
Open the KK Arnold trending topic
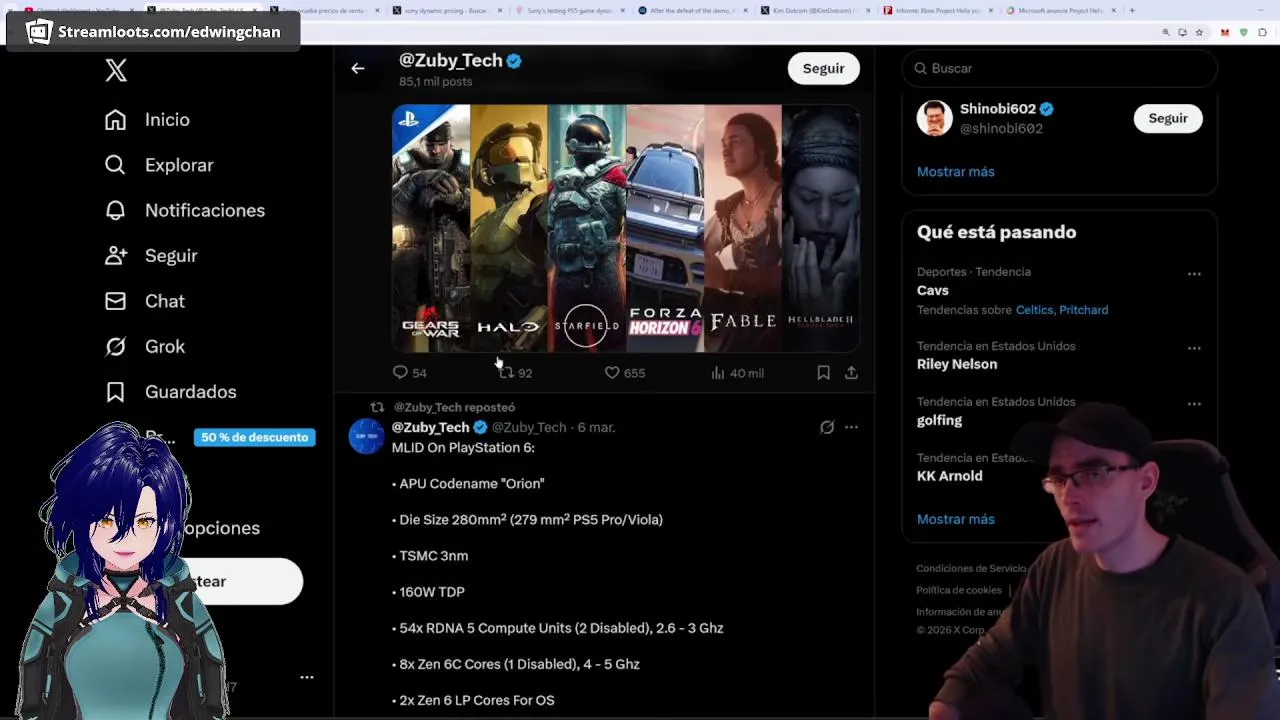pyautogui.click(x=949, y=476)
